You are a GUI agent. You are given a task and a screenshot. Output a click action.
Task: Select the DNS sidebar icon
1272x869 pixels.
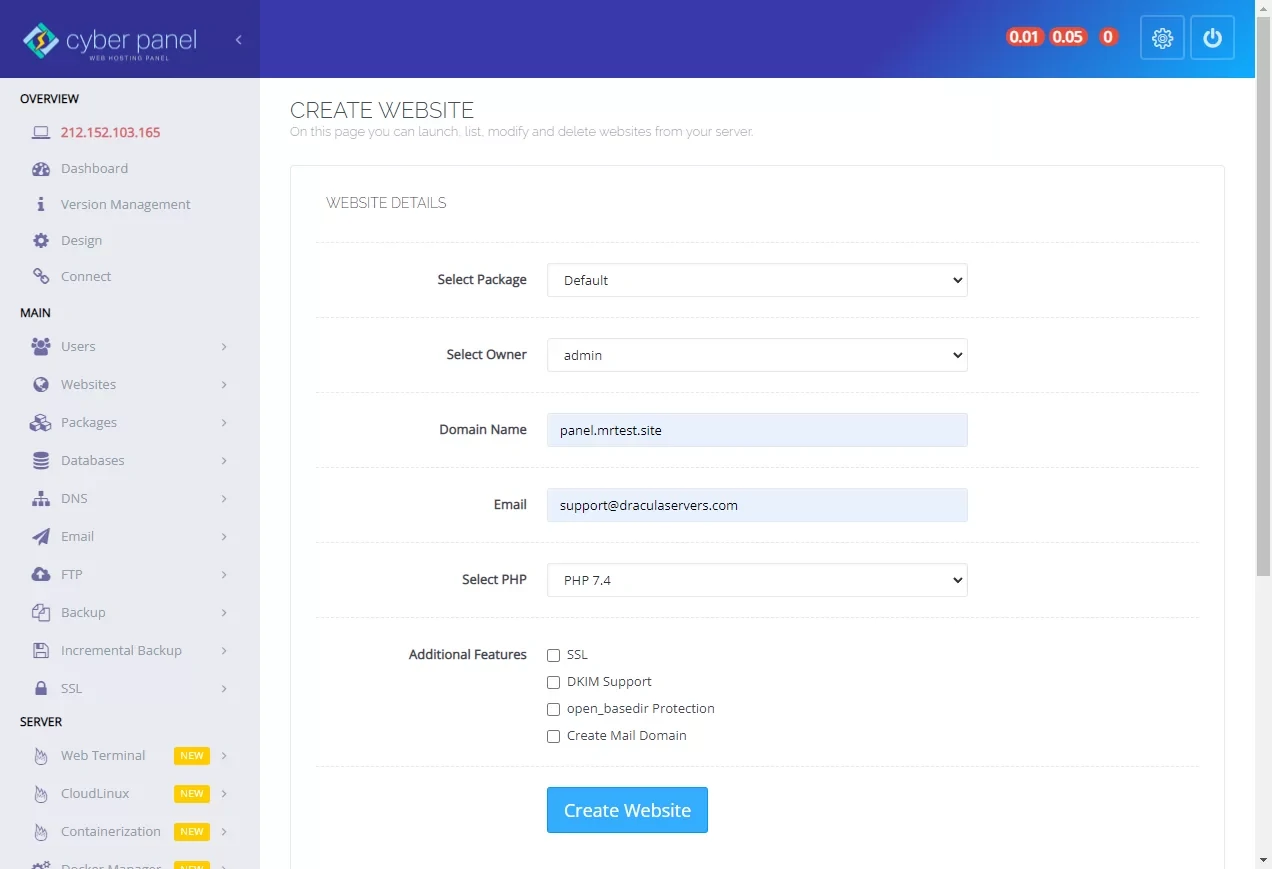(x=41, y=498)
